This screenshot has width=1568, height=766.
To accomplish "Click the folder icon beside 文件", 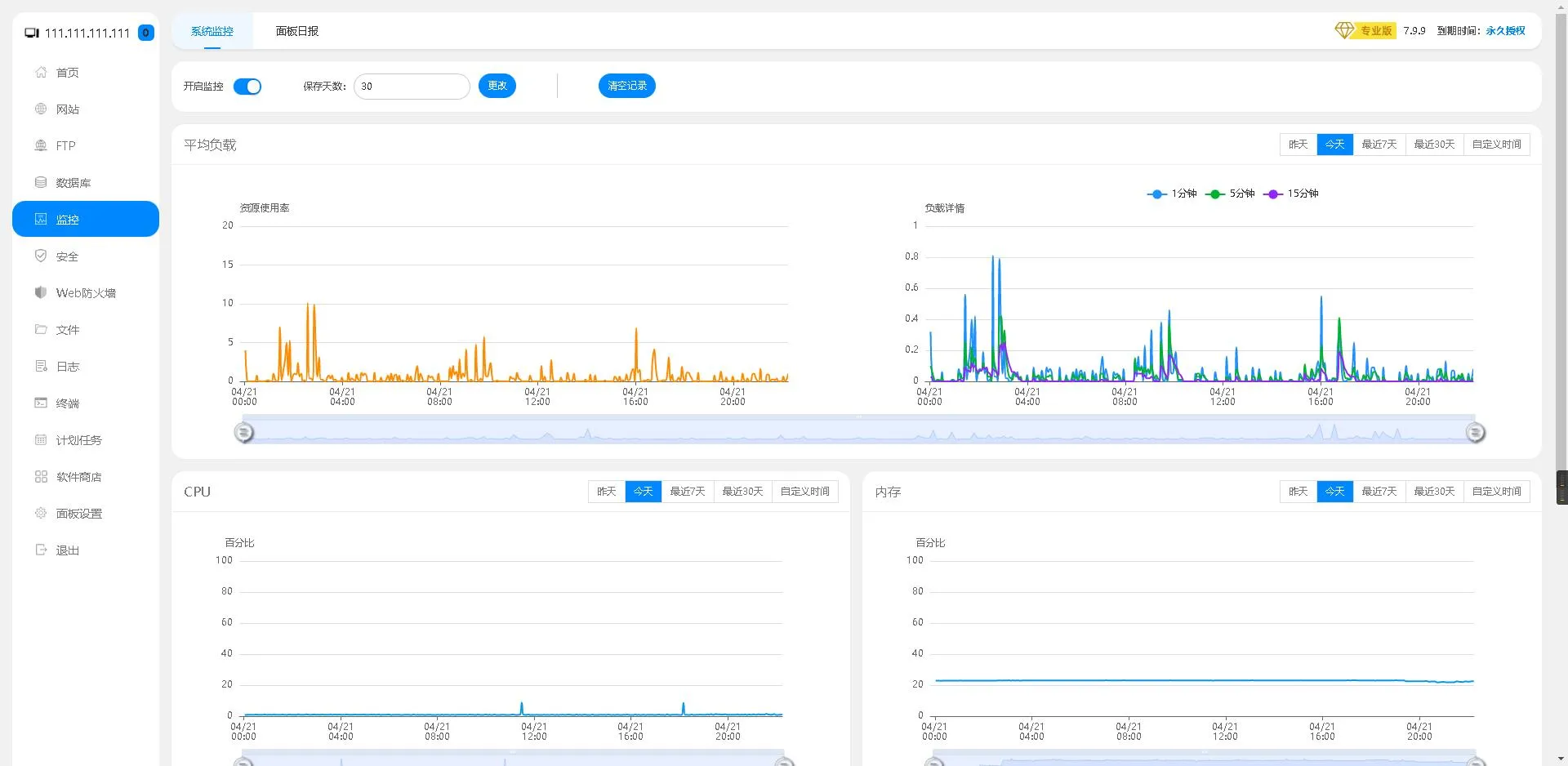I will coord(41,330).
